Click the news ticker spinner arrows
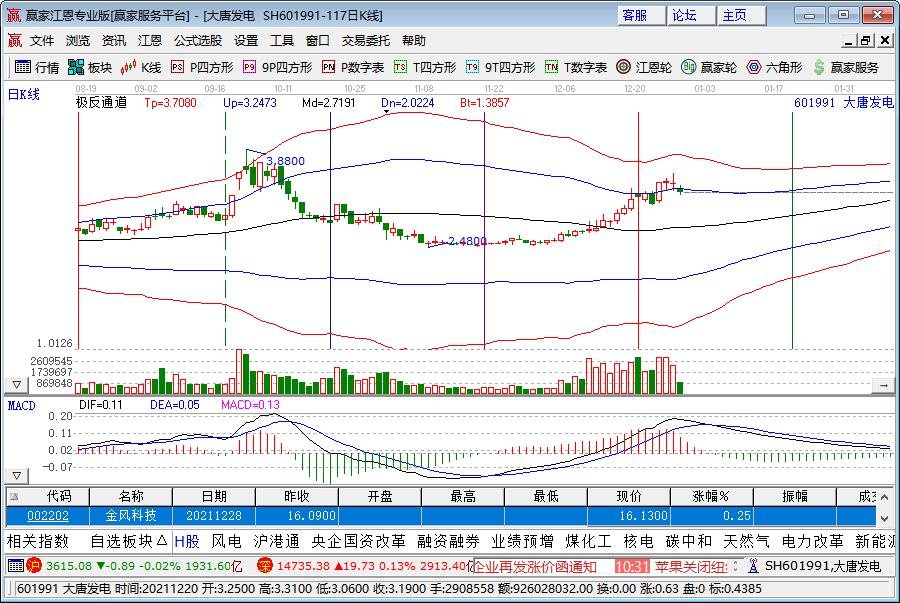Screen dimensions: 900x603 [x=735, y=566]
